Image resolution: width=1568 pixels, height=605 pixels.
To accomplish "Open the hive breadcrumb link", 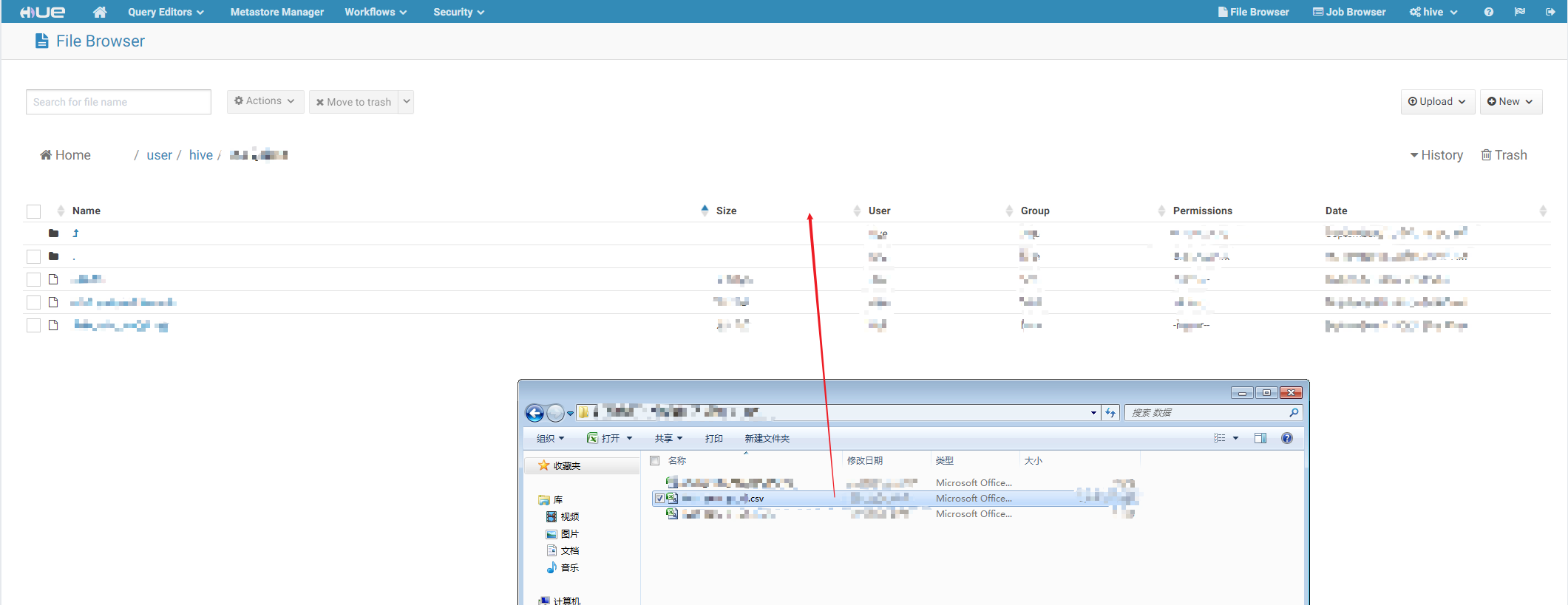I will pos(200,155).
